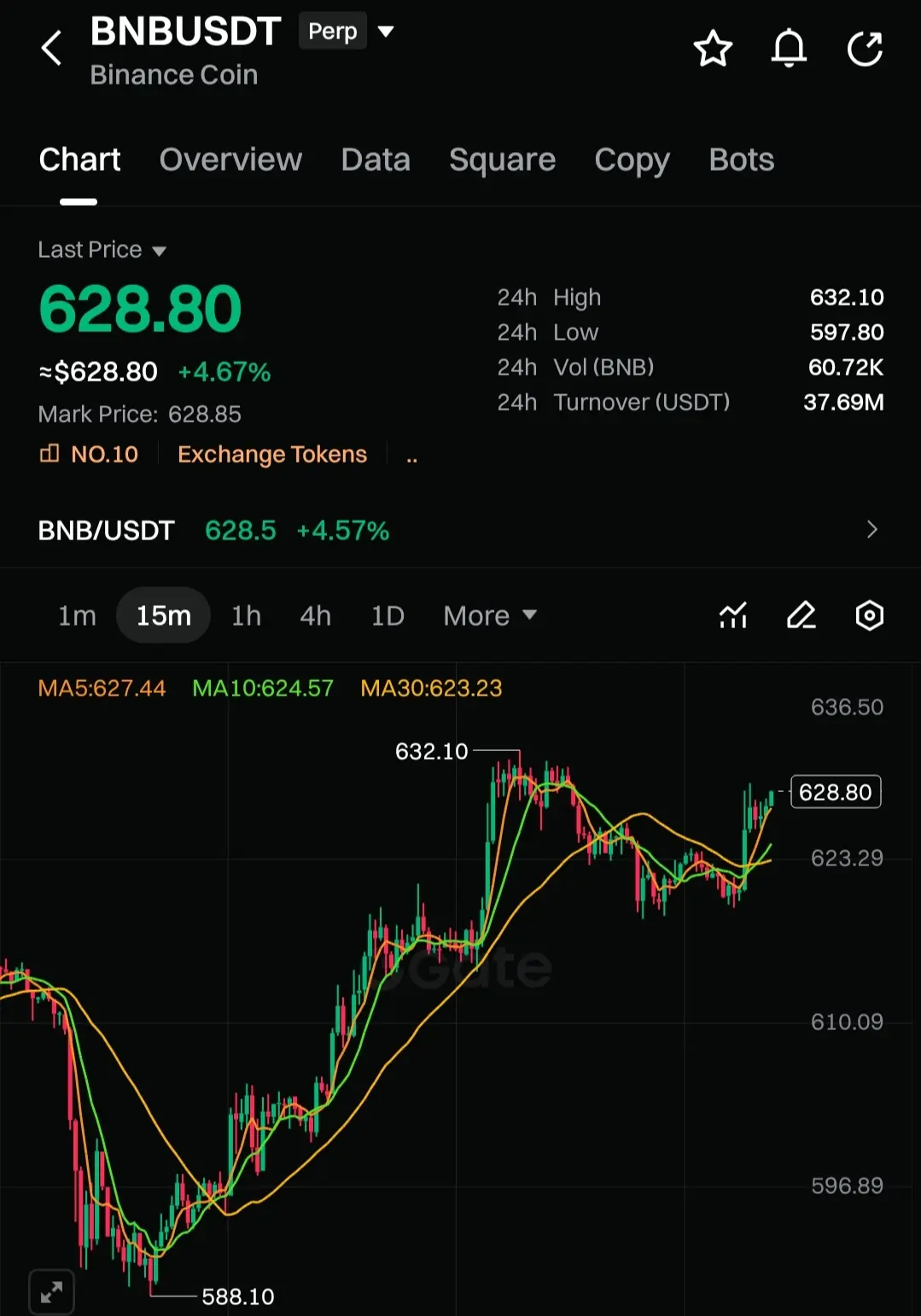Click the 24h Turnover value 37.69M
The image size is (921, 1316).
[843, 402]
